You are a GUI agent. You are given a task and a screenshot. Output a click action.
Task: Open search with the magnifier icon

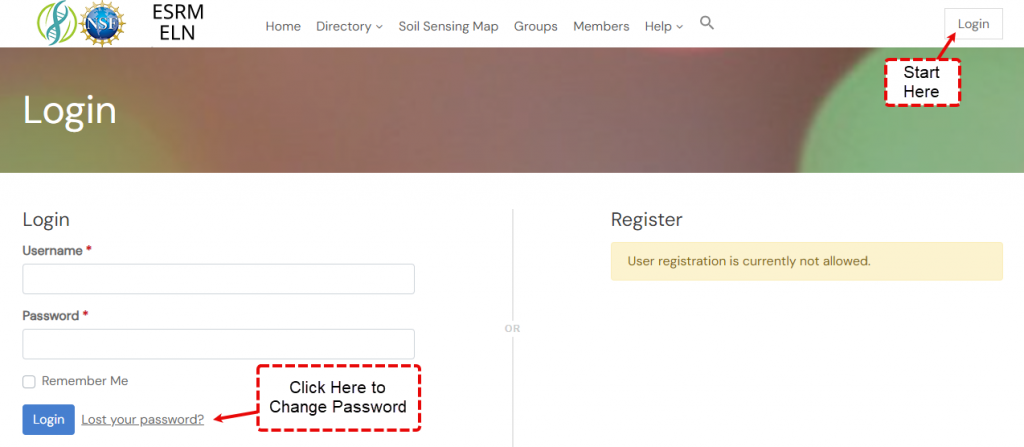(x=707, y=23)
